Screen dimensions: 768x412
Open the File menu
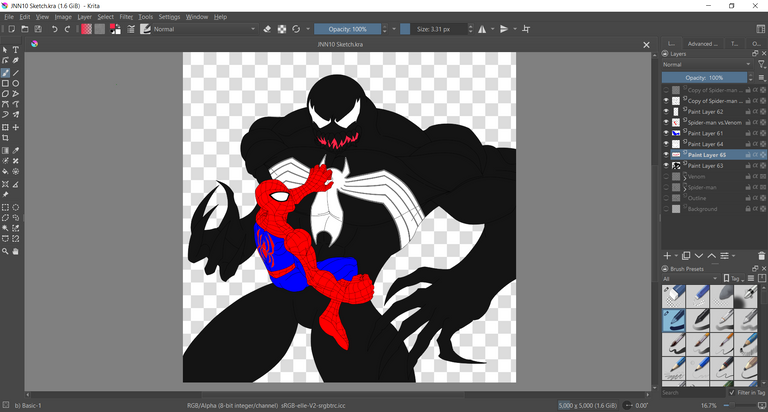click(x=9, y=17)
